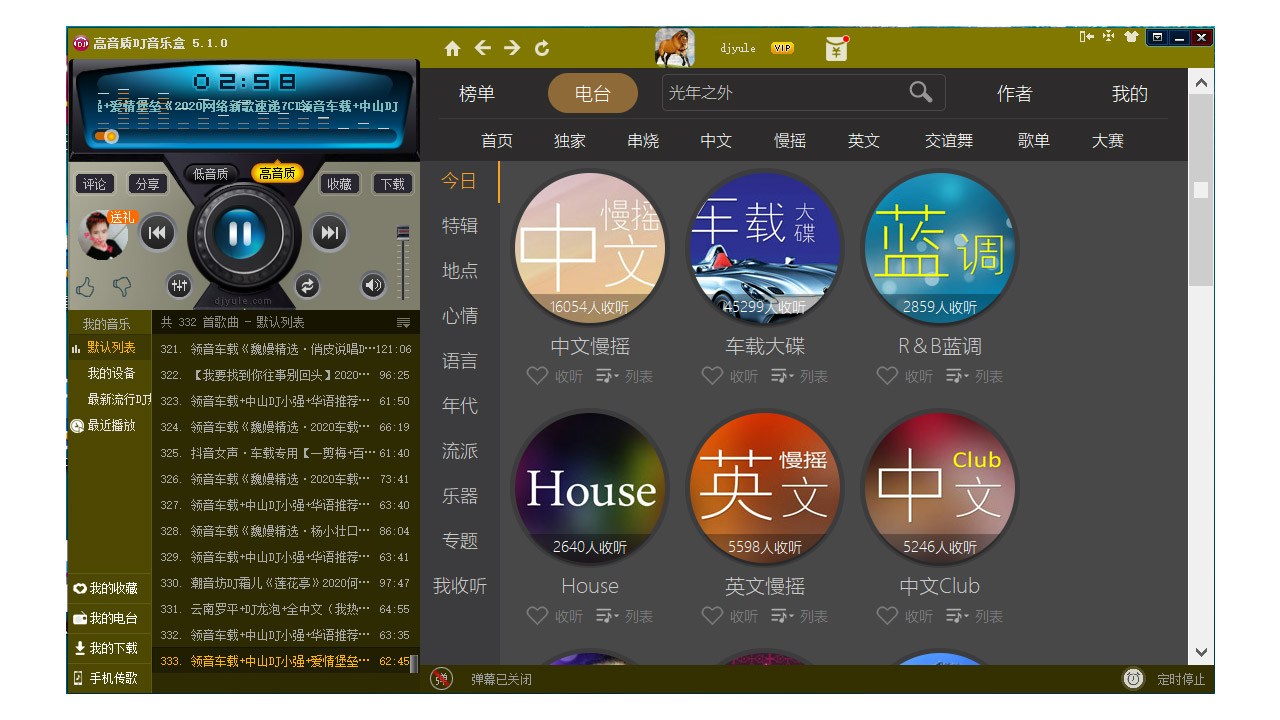Image resolution: width=1280 pixels, height=720 pixels.
Task: Open the 列表 dropdown for 中文Club
Action: point(975,616)
